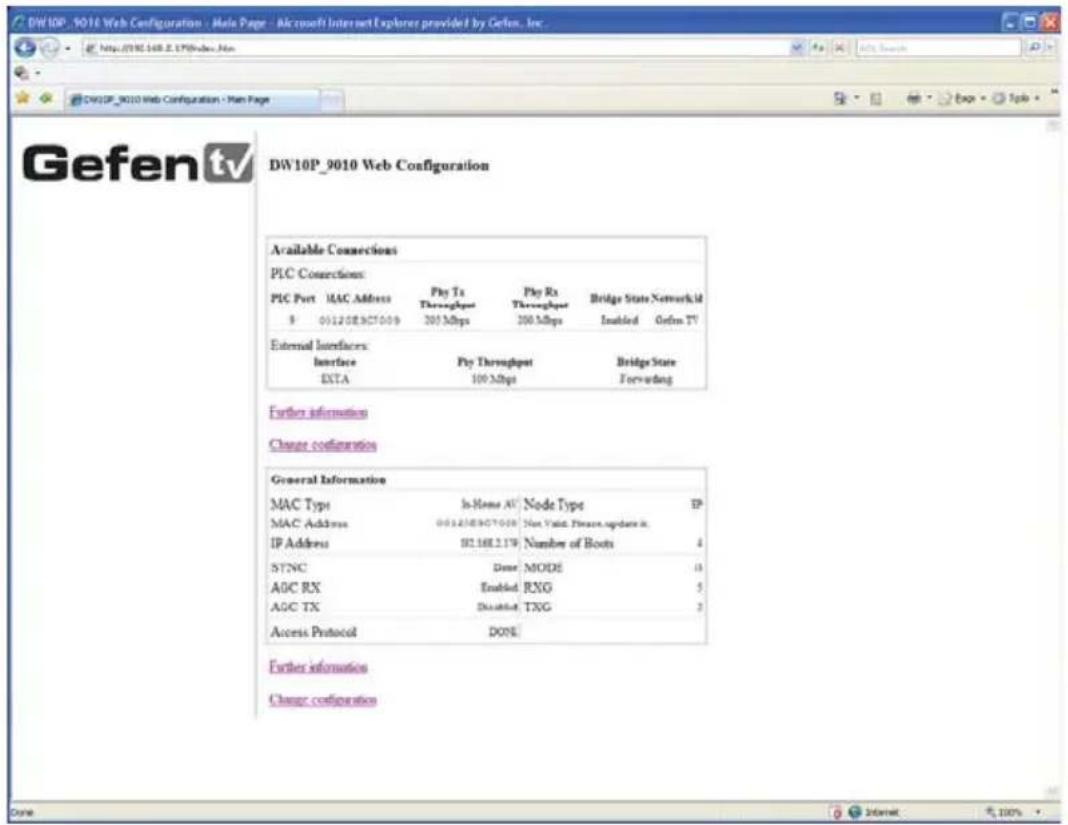Screen dimensions: 1068x825
Task: Open Further information link under General Information
Action: (318, 667)
